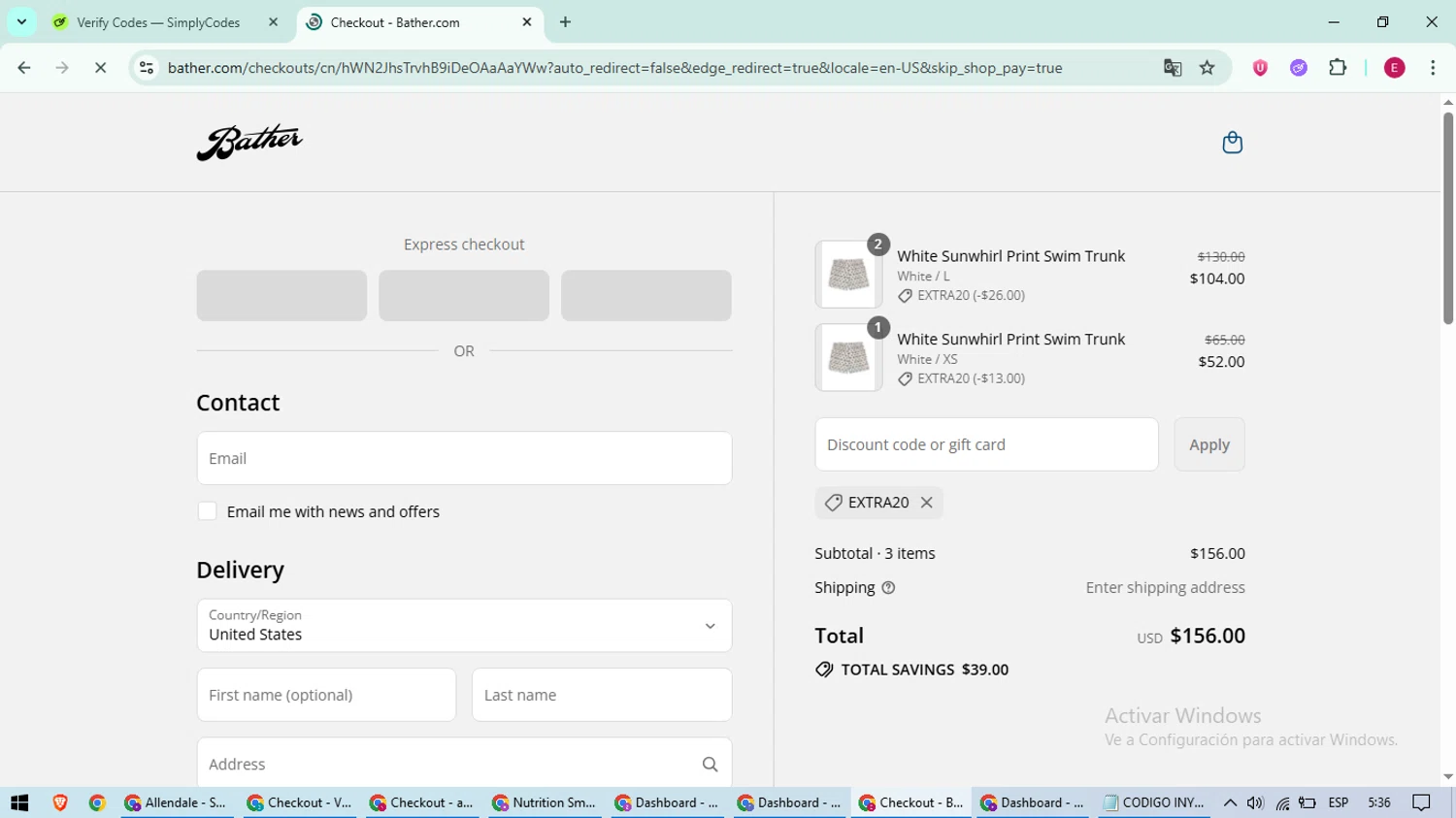
Task: Open the Google Translate icon in address bar
Action: click(x=1173, y=68)
